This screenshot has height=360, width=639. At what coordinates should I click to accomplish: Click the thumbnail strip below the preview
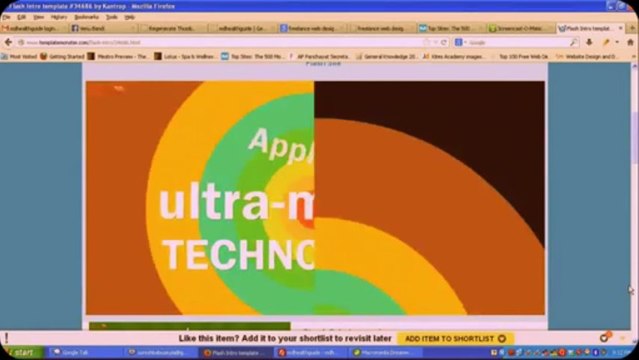[x=189, y=326]
